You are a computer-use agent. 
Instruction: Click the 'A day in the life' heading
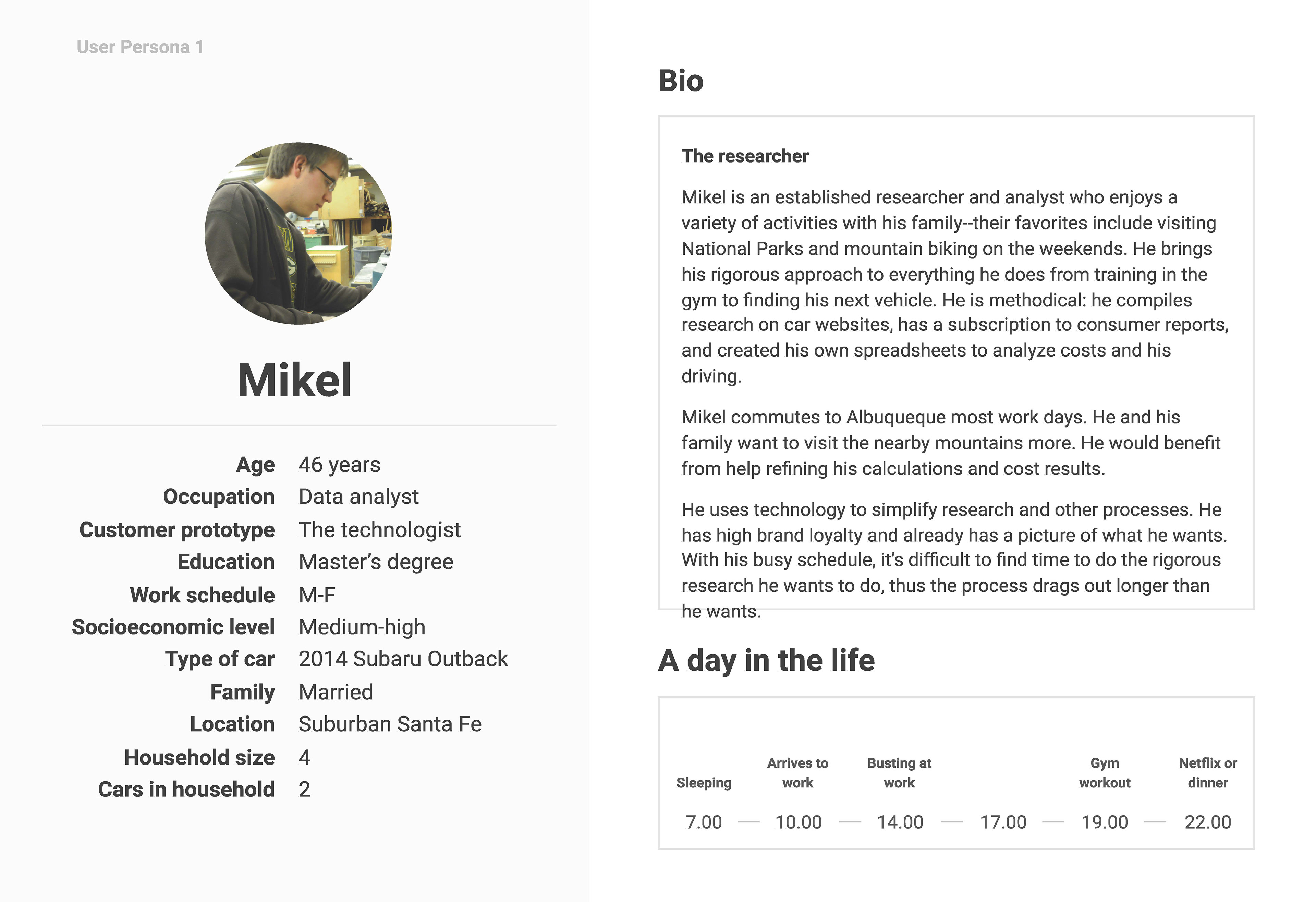[766, 660]
